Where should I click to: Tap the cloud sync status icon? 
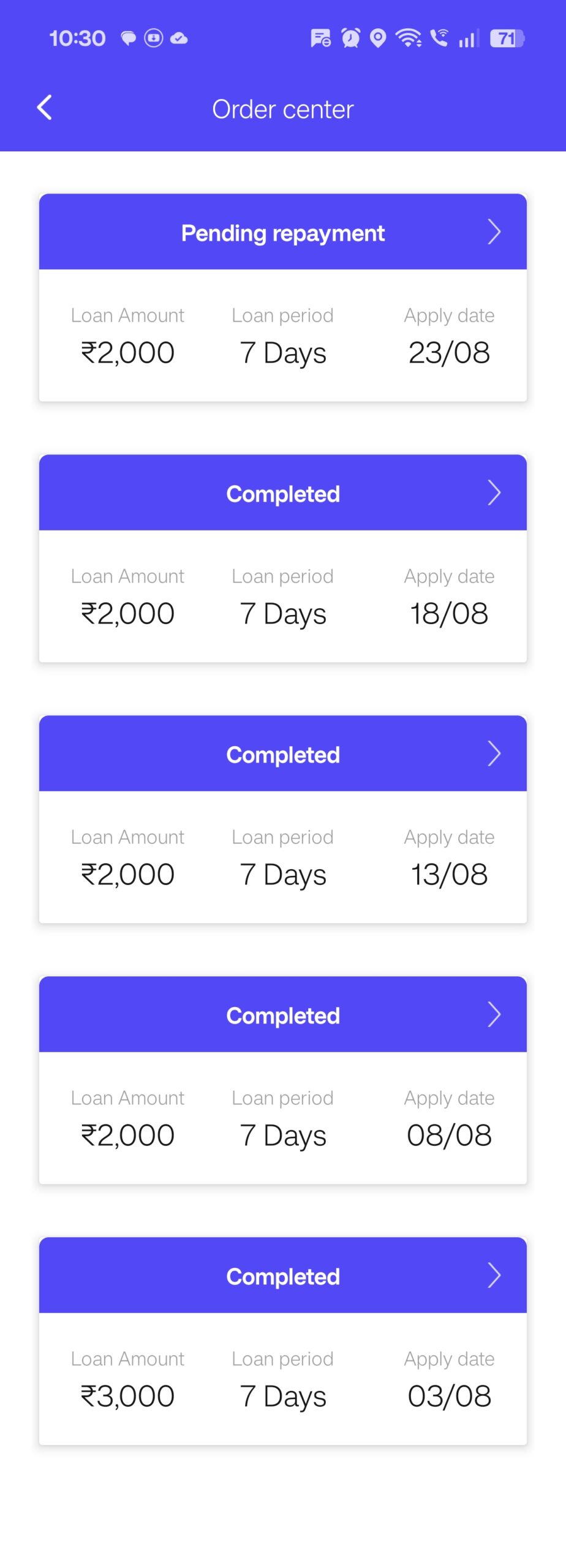179,39
